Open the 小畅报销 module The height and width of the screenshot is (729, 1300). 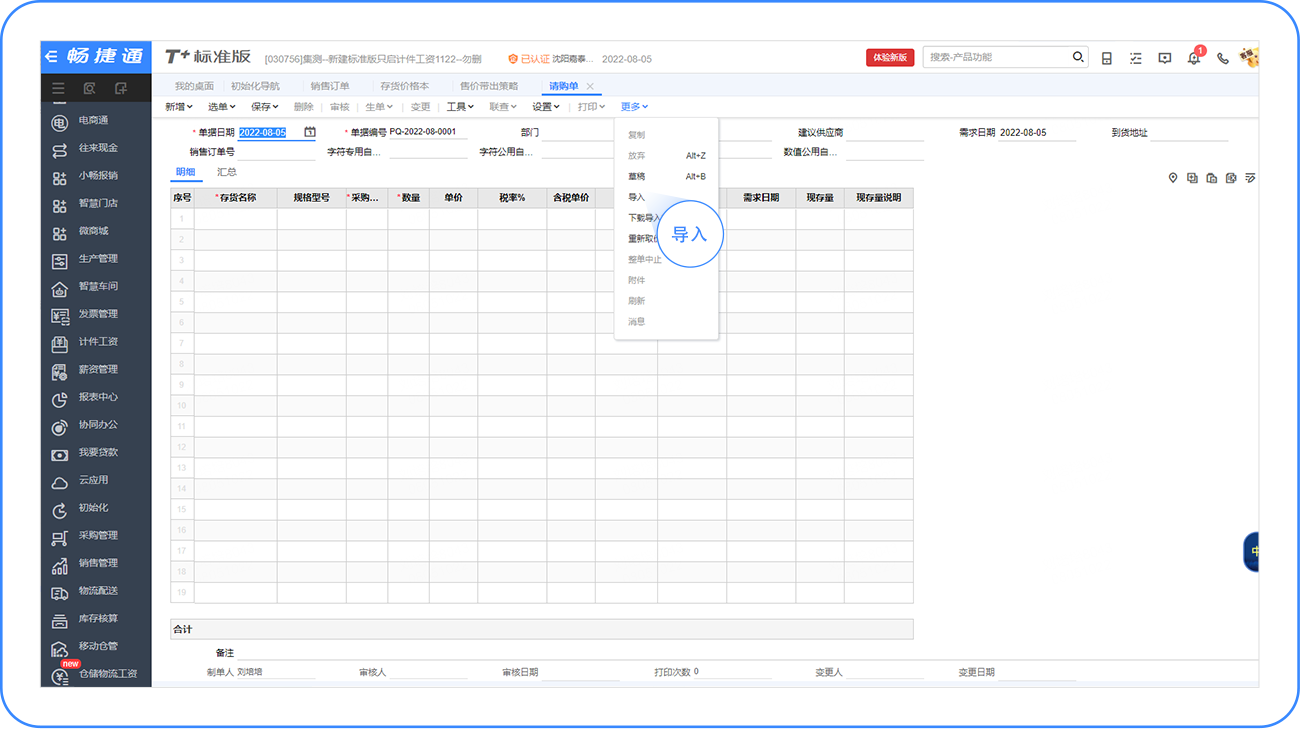pos(96,176)
